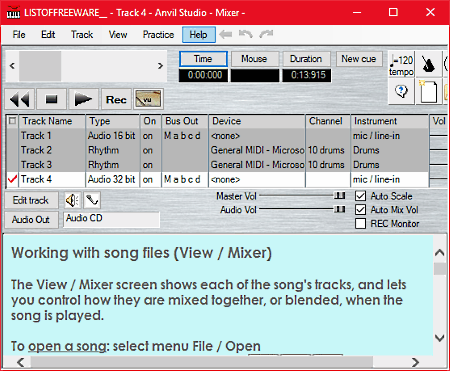The image size is (450, 371).
Task: Open Track 4 Device <none> cell
Action: pyautogui.click(x=257, y=179)
